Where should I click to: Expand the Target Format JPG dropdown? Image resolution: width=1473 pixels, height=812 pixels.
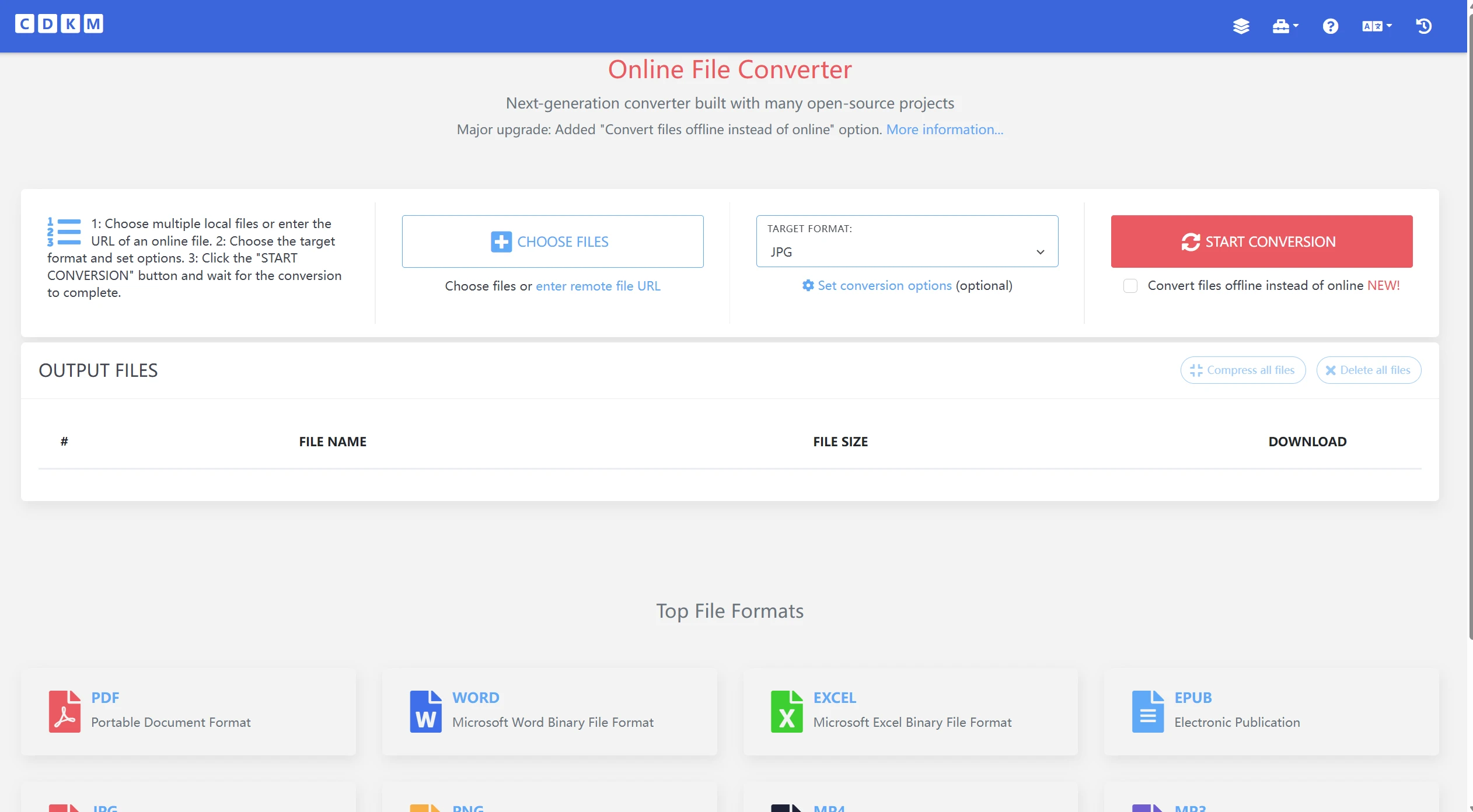907,242
